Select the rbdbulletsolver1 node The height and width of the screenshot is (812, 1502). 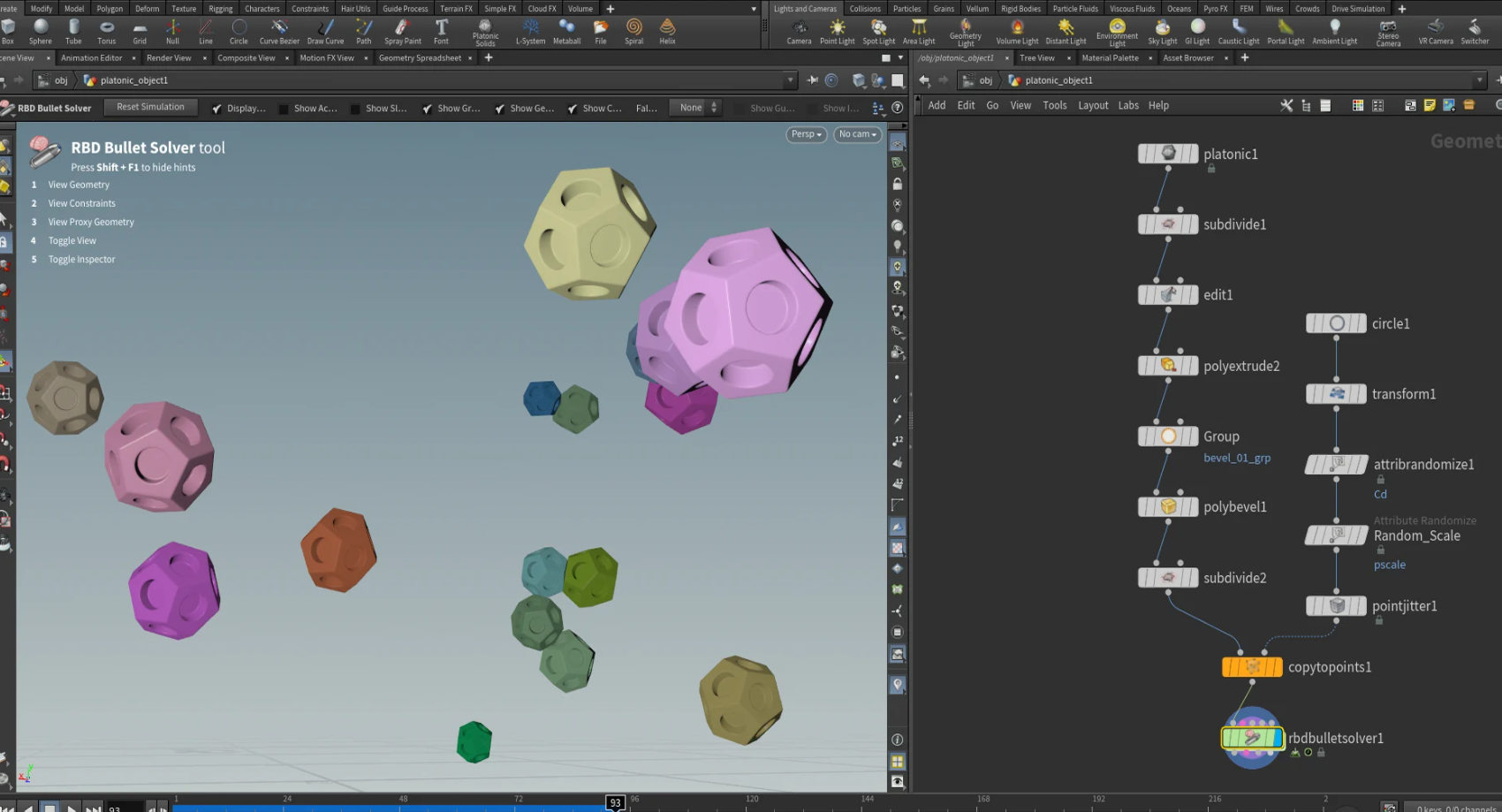coord(1251,737)
